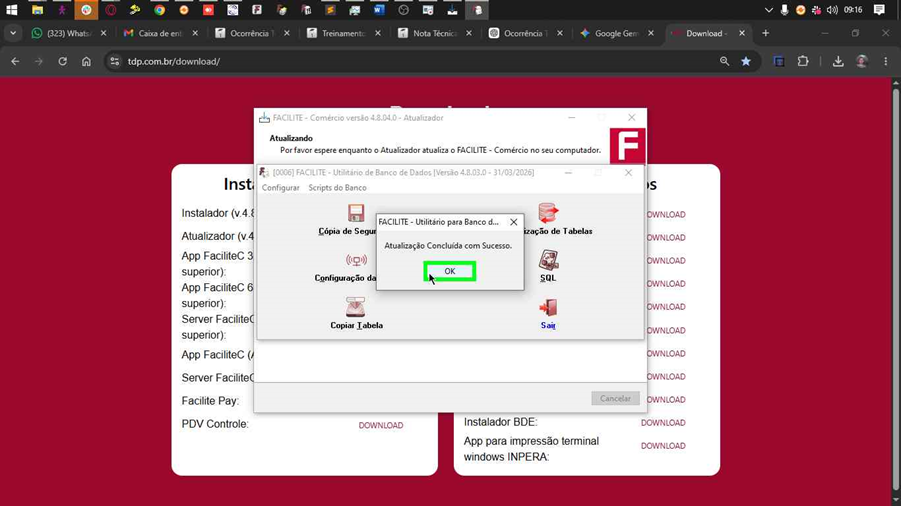The height and width of the screenshot is (506, 901).
Task: Open the Atualização de Tabelas database icon
Action: (x=548, y=213)
